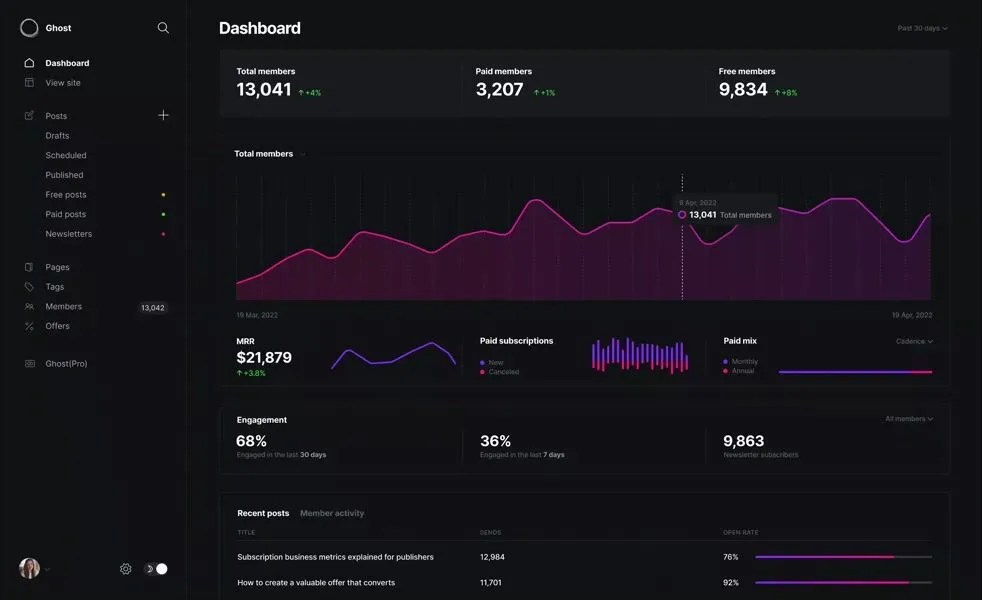Open the Cadence dropdown in Paid mix
Screen dimensions: 982x600
click(915, 340)
